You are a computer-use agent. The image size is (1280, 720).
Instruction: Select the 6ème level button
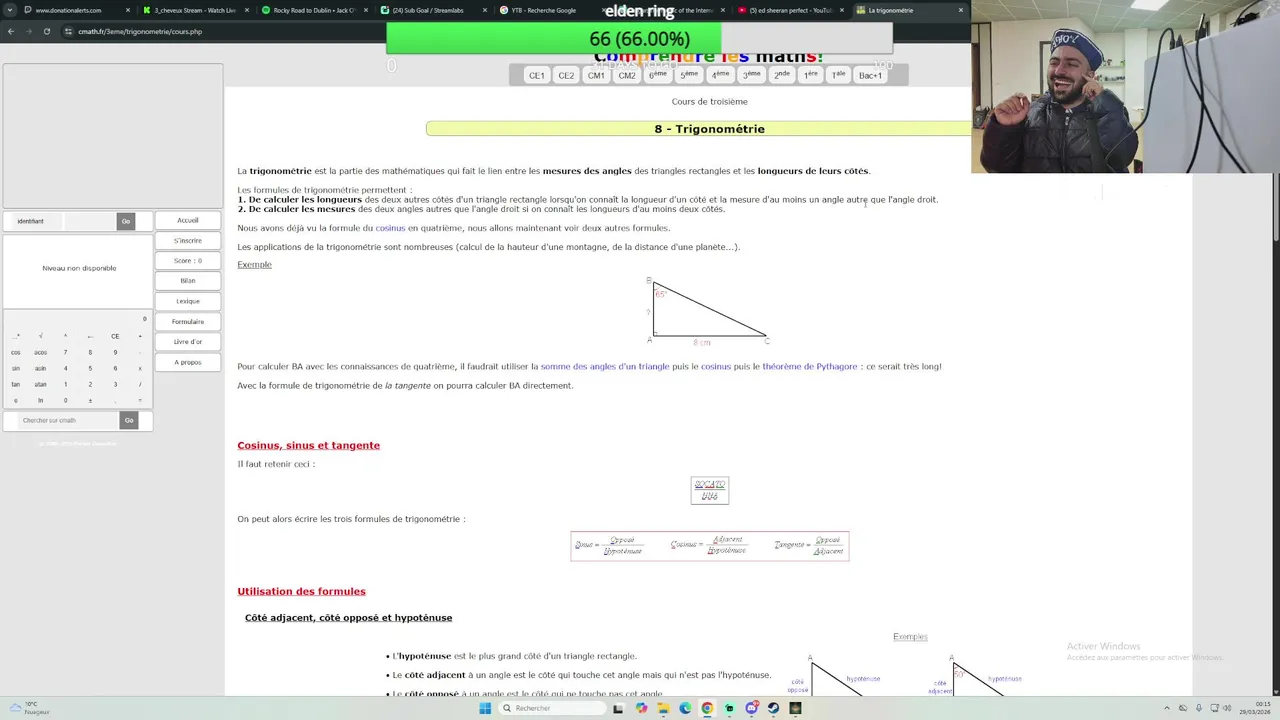point(658,75)
